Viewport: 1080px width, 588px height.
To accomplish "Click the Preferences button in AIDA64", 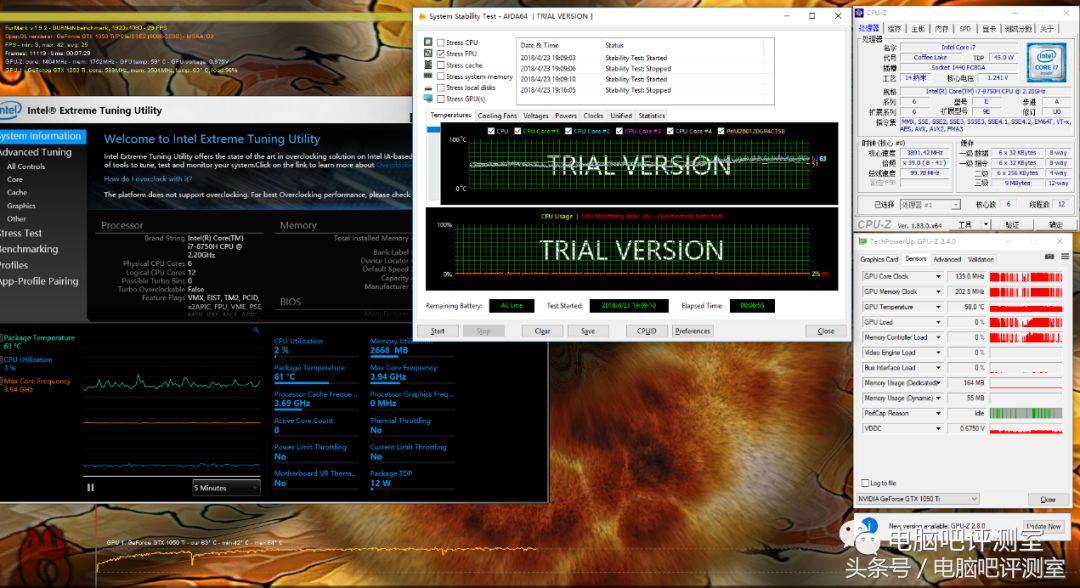I will 692,331.
